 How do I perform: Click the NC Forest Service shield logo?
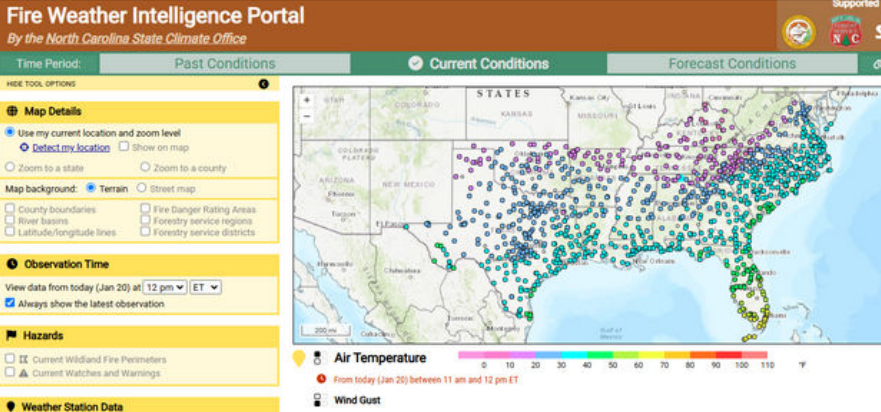point(846,32)
